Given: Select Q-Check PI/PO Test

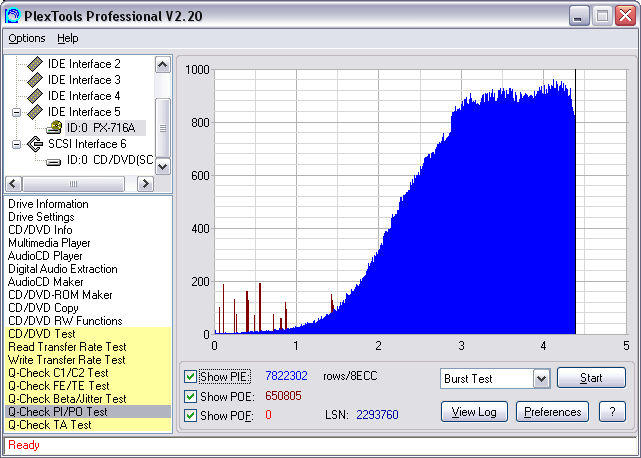Looking at the screenshot, I should 88,412.
